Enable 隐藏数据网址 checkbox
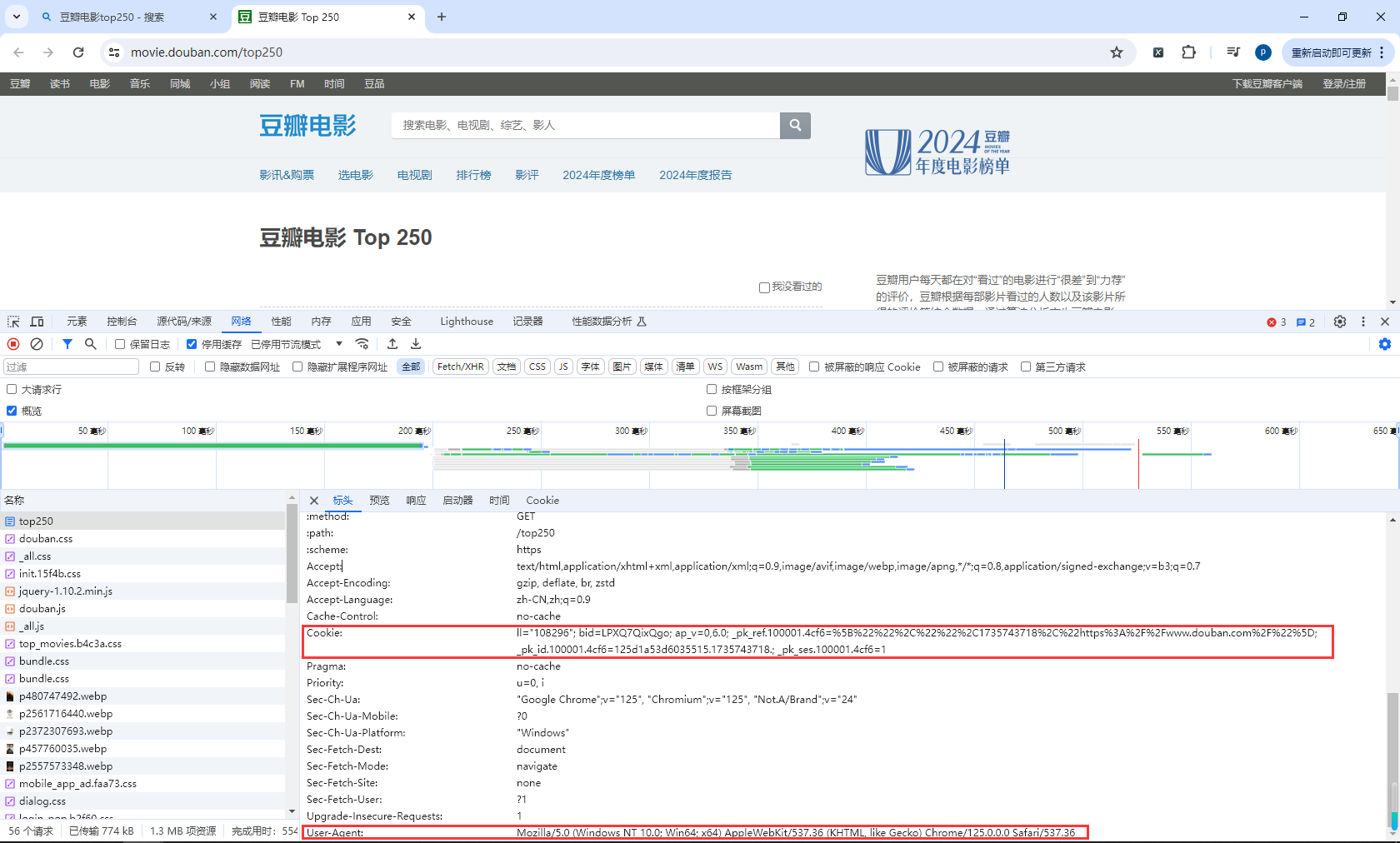1400x843 pixels. [x=210, y=367]
